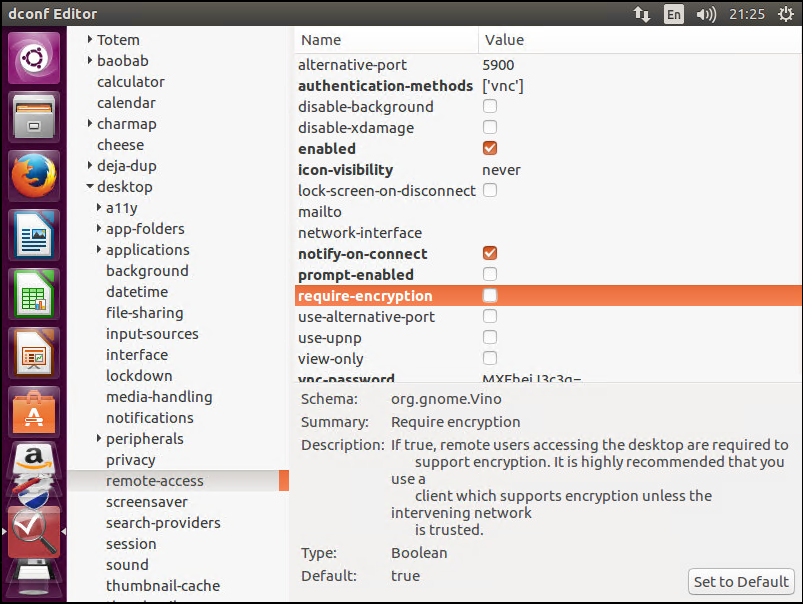803x604 pixels.
Task: Open the sound indicator menu
Action: [705, 14]
